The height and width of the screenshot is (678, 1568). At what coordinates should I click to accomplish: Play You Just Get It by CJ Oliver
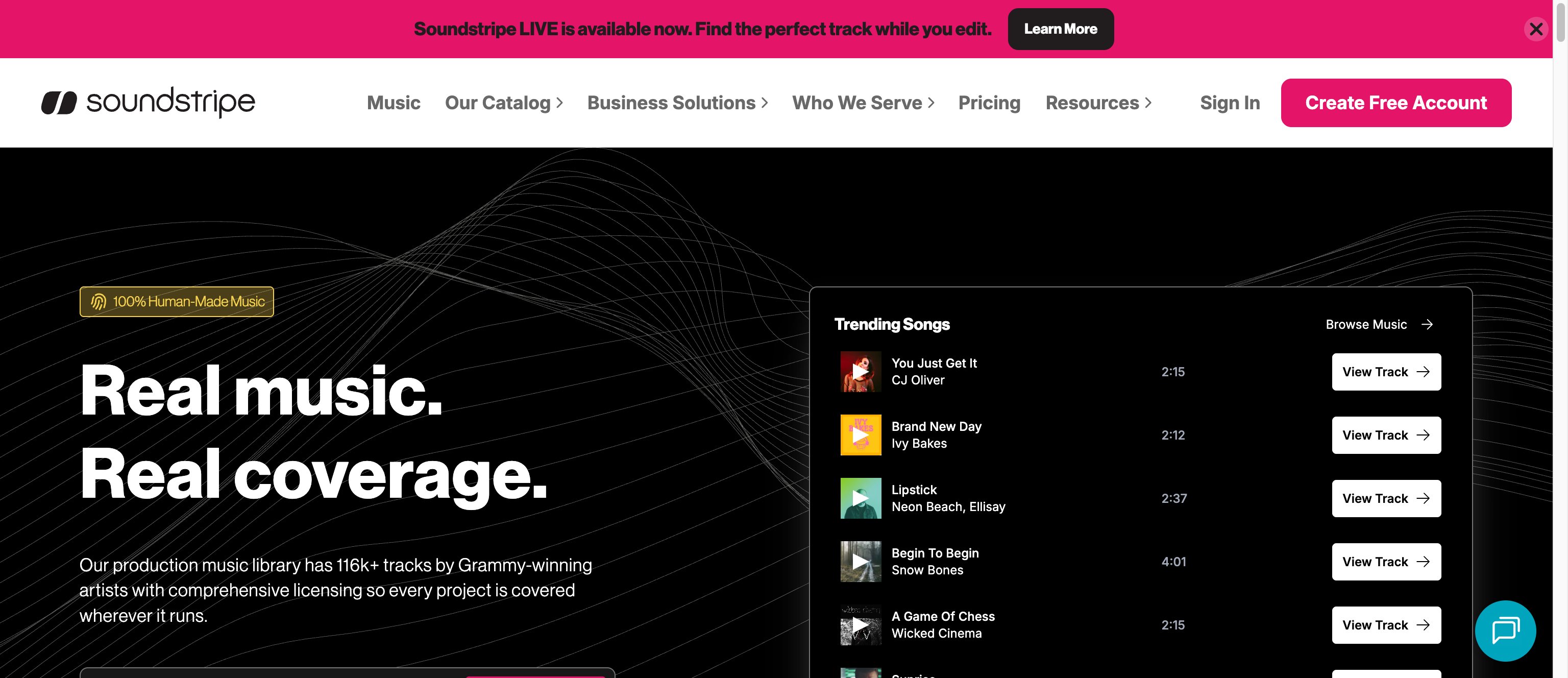pos(860,371)
